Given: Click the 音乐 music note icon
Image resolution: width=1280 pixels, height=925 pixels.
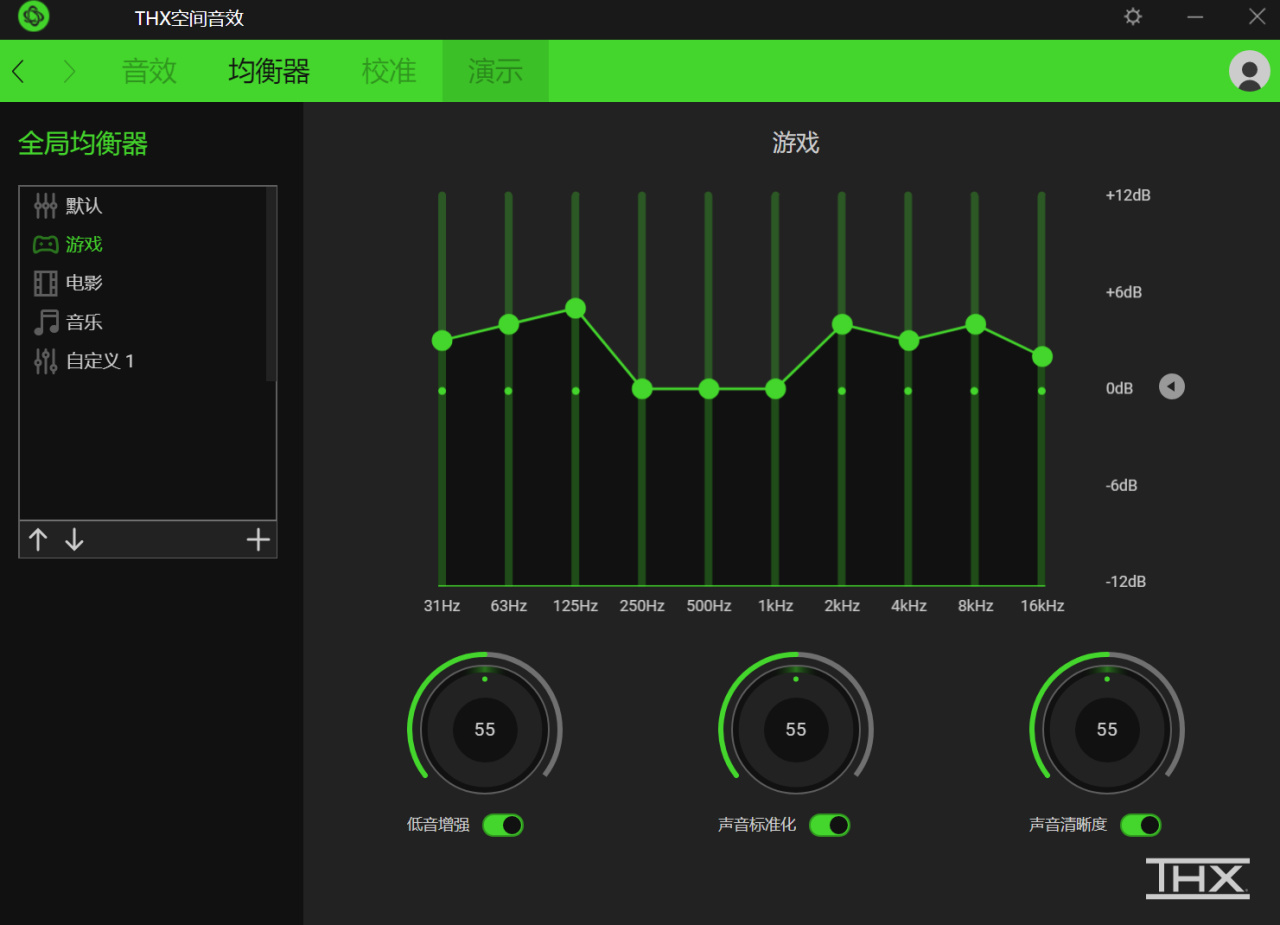Looking at the screenshot, I should [x=46, y=322].
